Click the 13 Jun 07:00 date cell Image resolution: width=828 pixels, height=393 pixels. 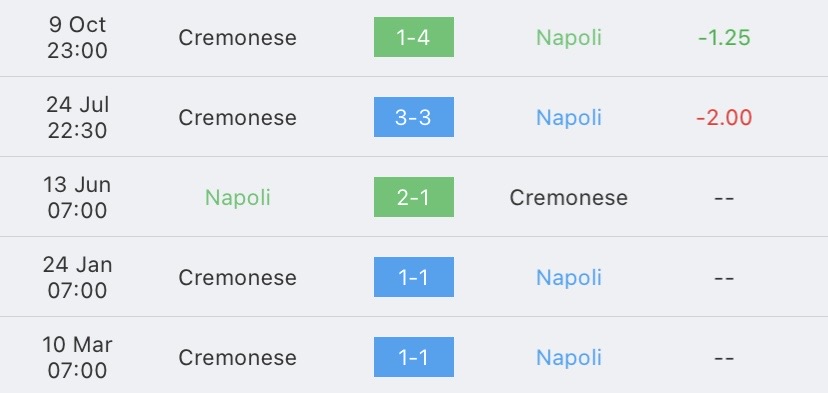pos(77,198)
